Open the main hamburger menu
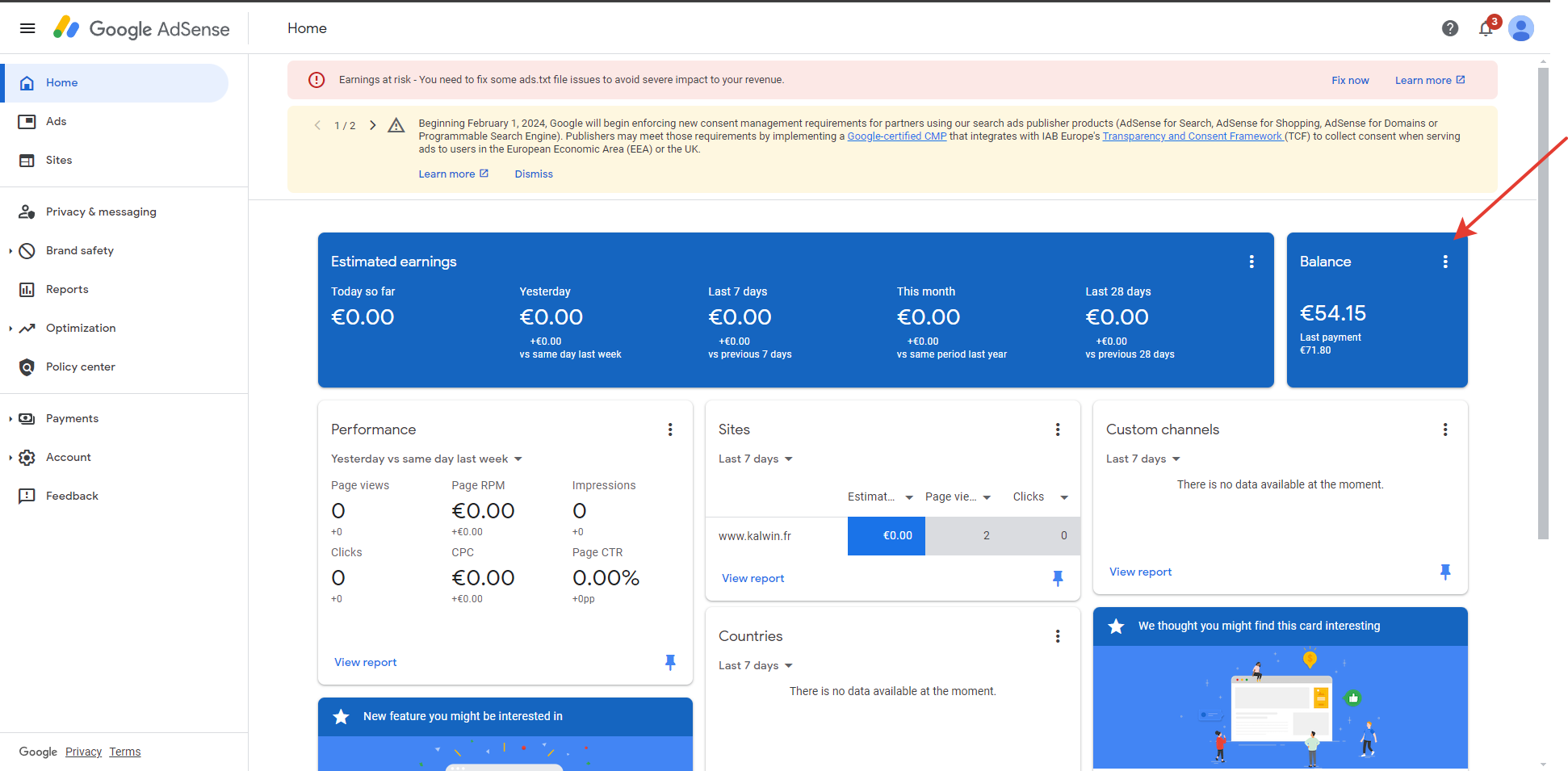This screenshot has height=771, width=1568. pos(27,28)
